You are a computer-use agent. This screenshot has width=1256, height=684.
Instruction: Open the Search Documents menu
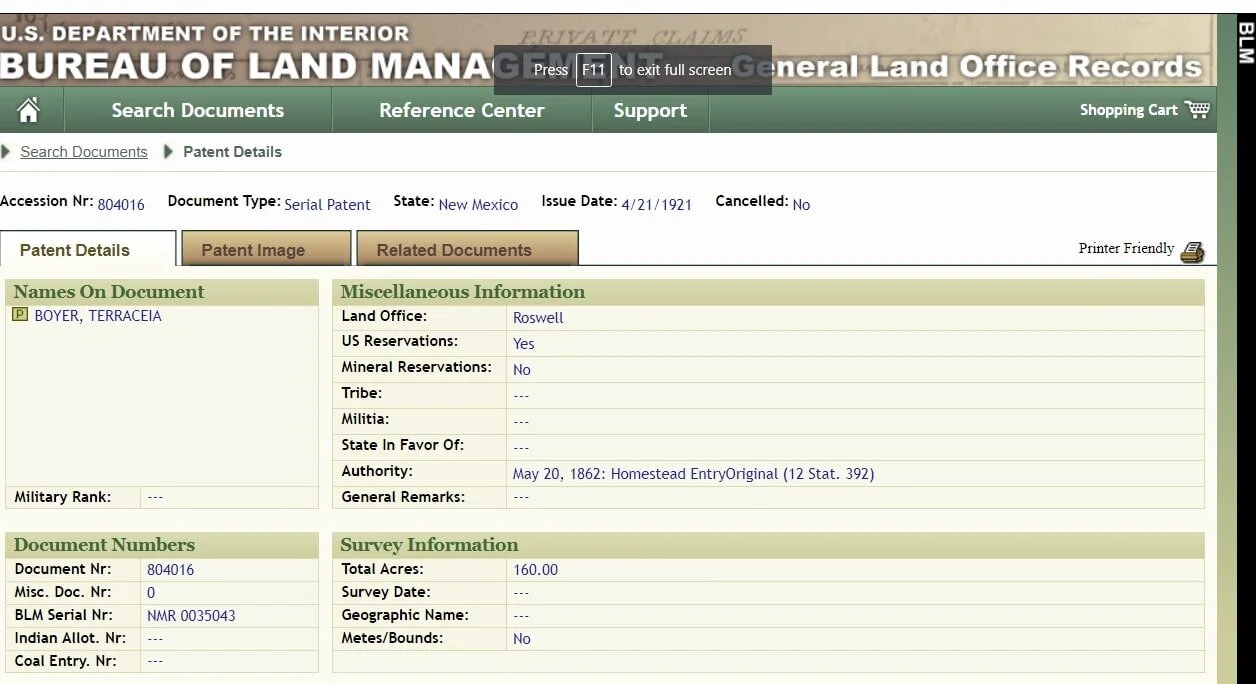197,110
